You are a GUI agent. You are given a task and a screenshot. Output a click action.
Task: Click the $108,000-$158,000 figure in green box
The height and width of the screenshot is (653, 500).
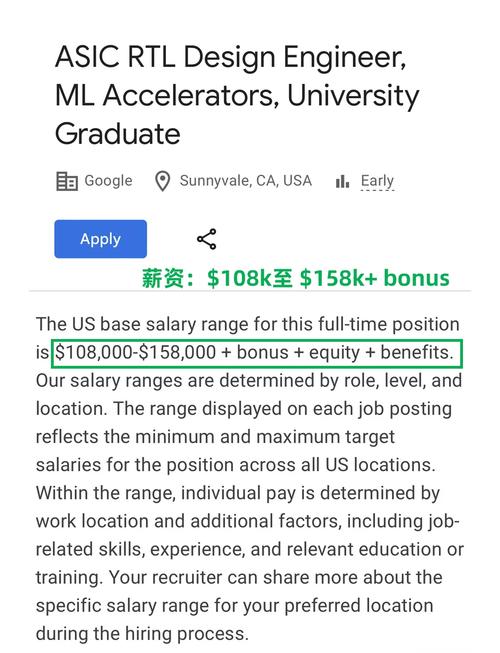[136, 353]
